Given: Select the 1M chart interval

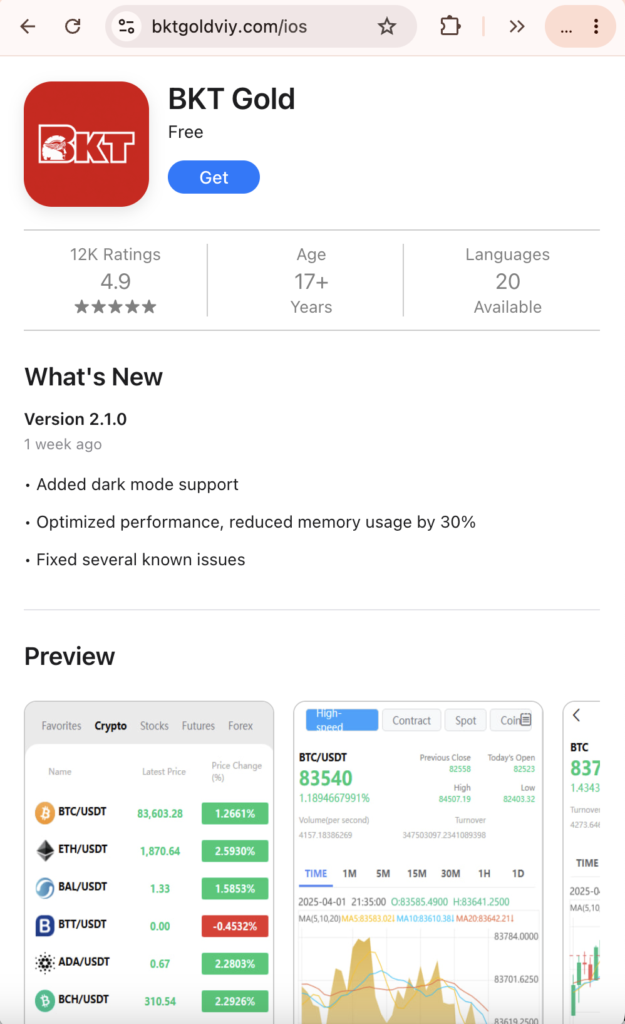Looking at the screenshot, I should [349, 874].
